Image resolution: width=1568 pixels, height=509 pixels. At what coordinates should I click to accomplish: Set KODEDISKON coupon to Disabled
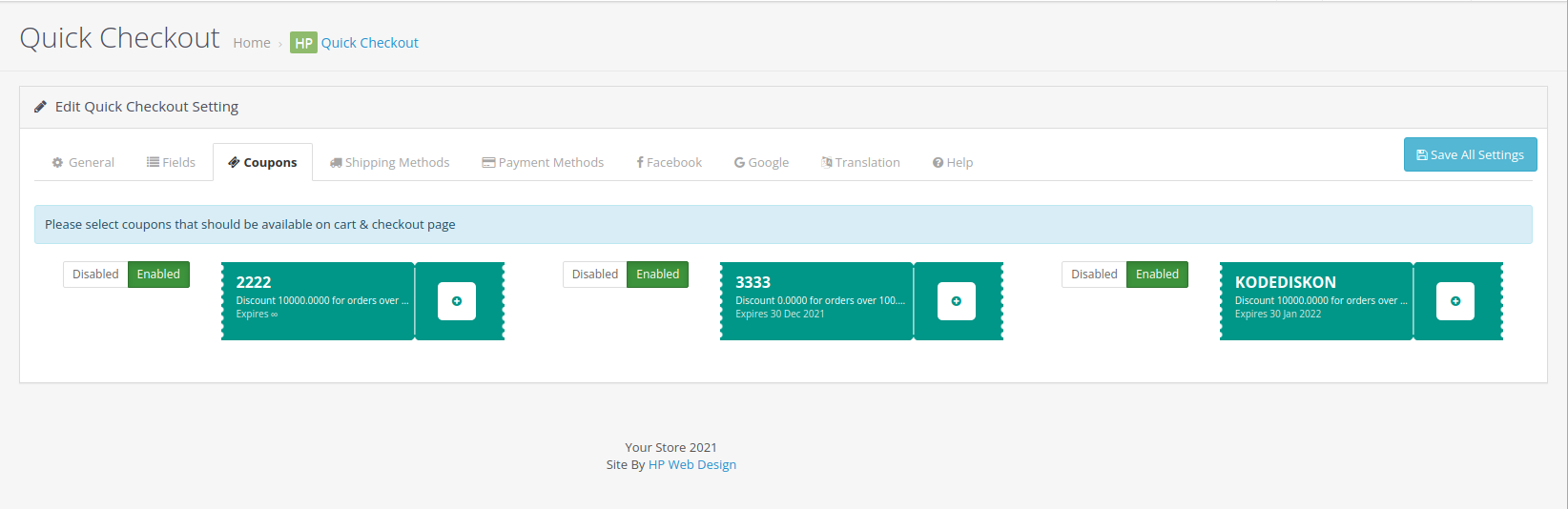point(1093,275)
